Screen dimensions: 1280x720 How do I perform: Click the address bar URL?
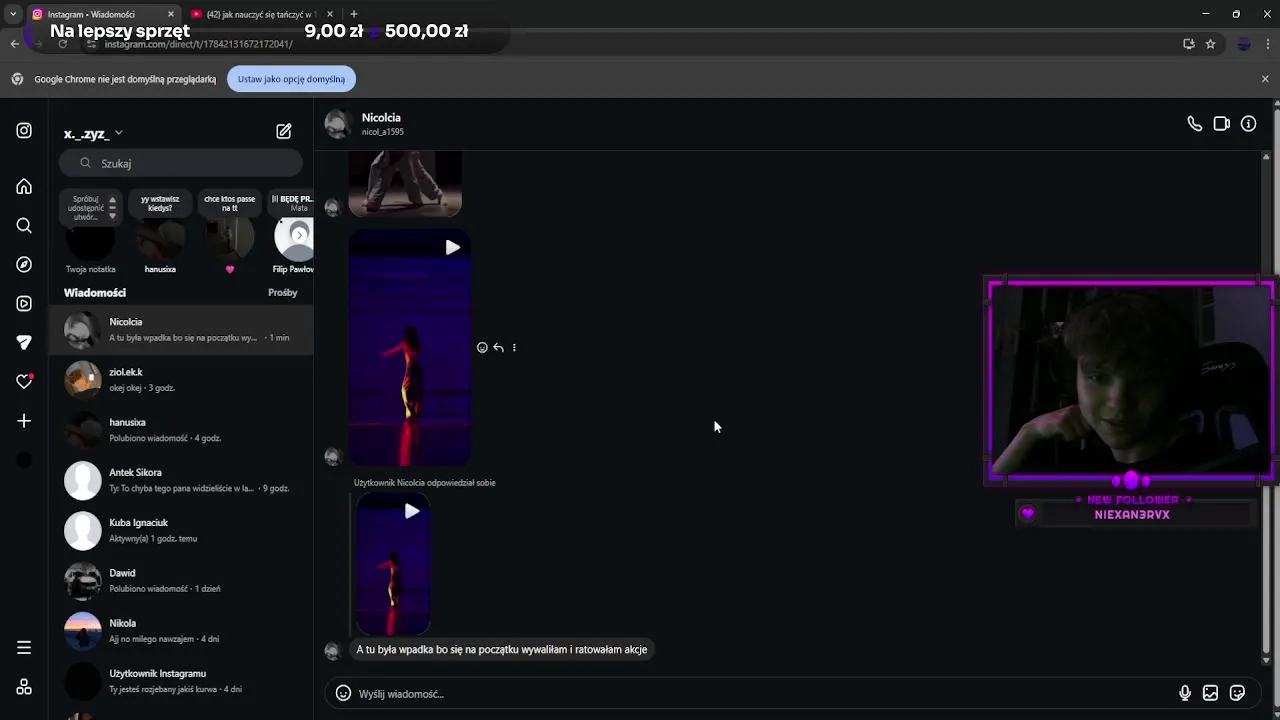[198, 44]
